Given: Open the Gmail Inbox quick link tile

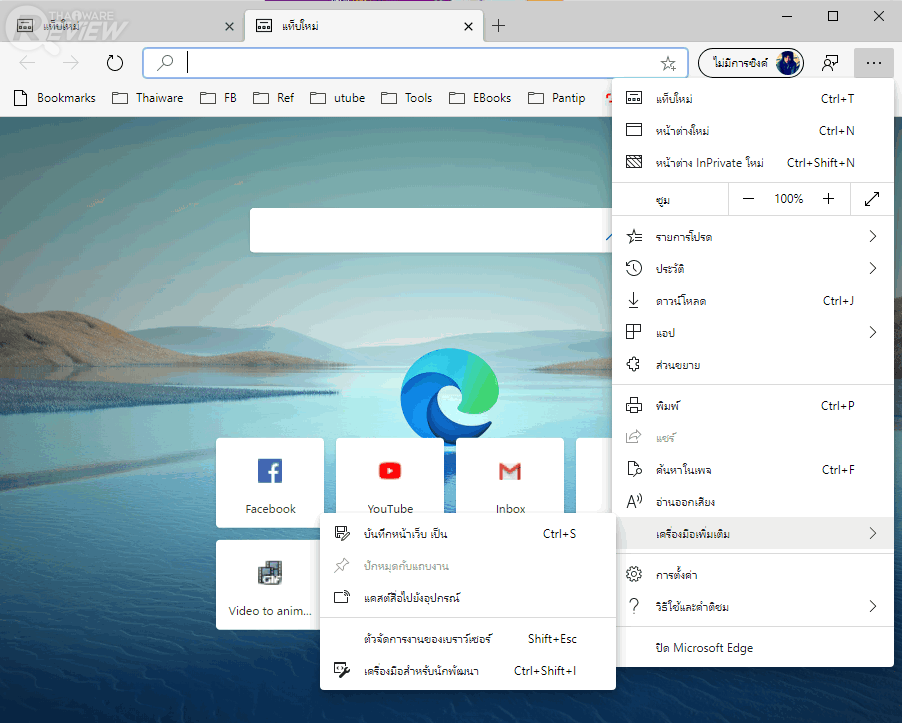Looking at the screenshot, I should click(x=510, y=482).
